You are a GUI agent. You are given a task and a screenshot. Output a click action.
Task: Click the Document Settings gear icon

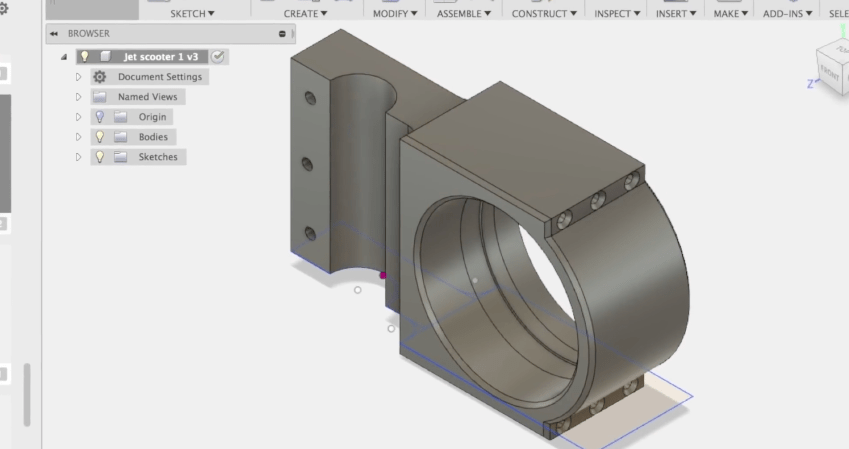99,77
